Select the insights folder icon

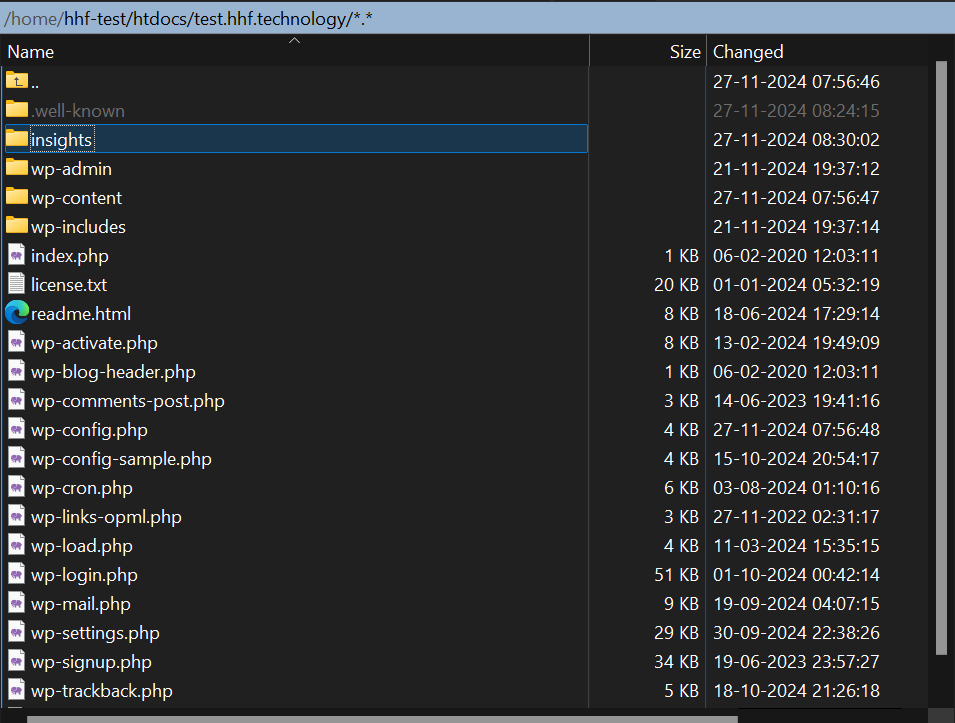coord(17,139)
